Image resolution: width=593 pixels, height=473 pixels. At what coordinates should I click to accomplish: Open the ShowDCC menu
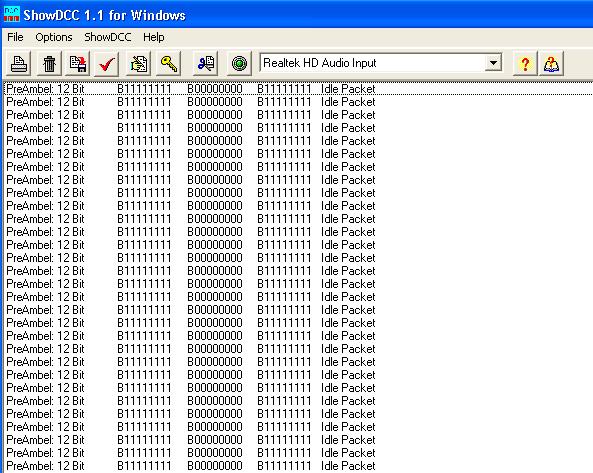coord(108,37)
